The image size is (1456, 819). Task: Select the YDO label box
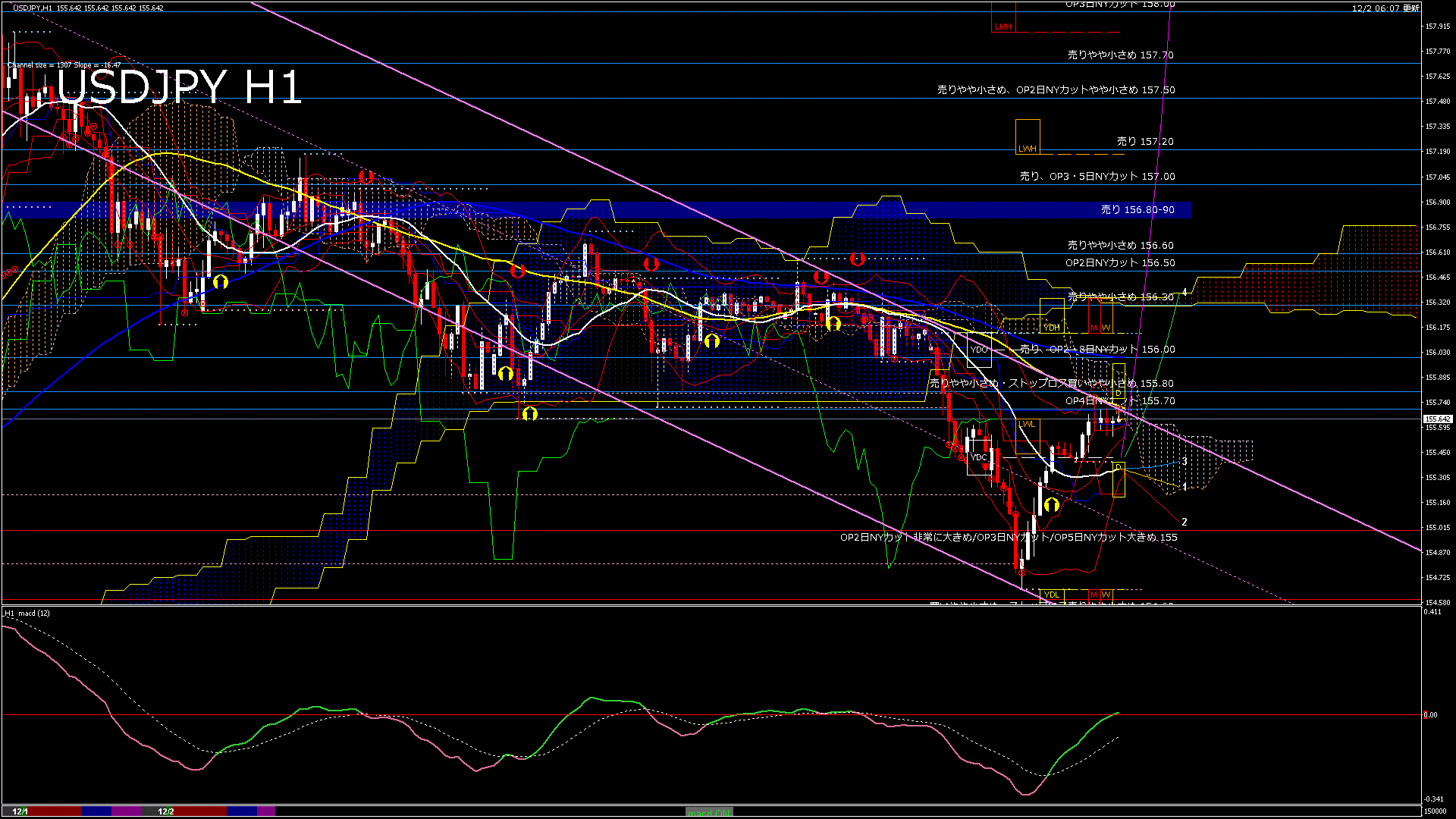click(x=979, y=350)
